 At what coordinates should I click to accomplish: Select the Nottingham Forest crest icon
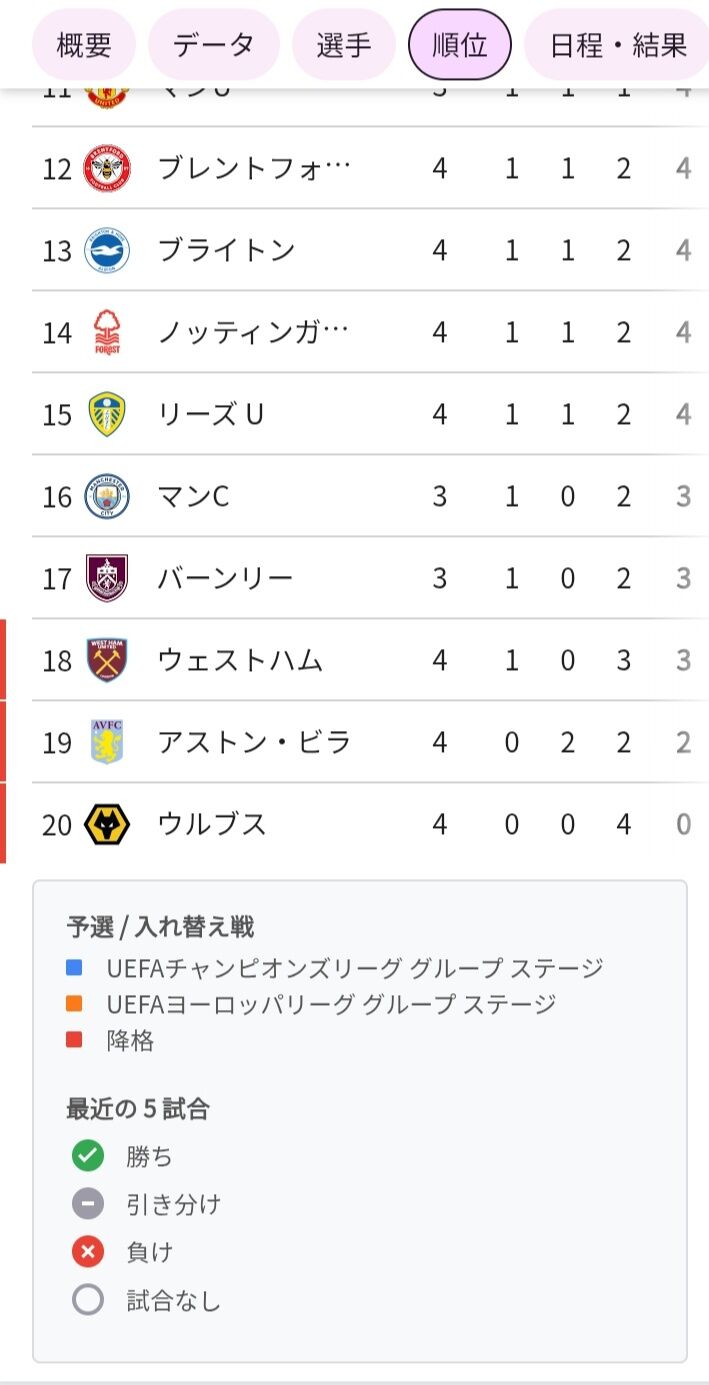(x=107, y=332)
